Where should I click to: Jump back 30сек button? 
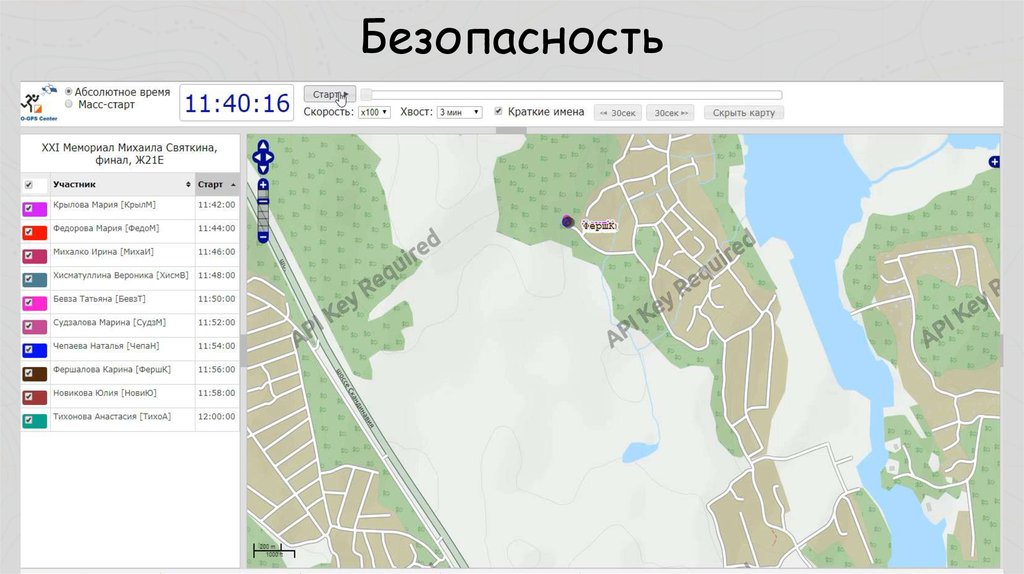(x=618, y=113)
